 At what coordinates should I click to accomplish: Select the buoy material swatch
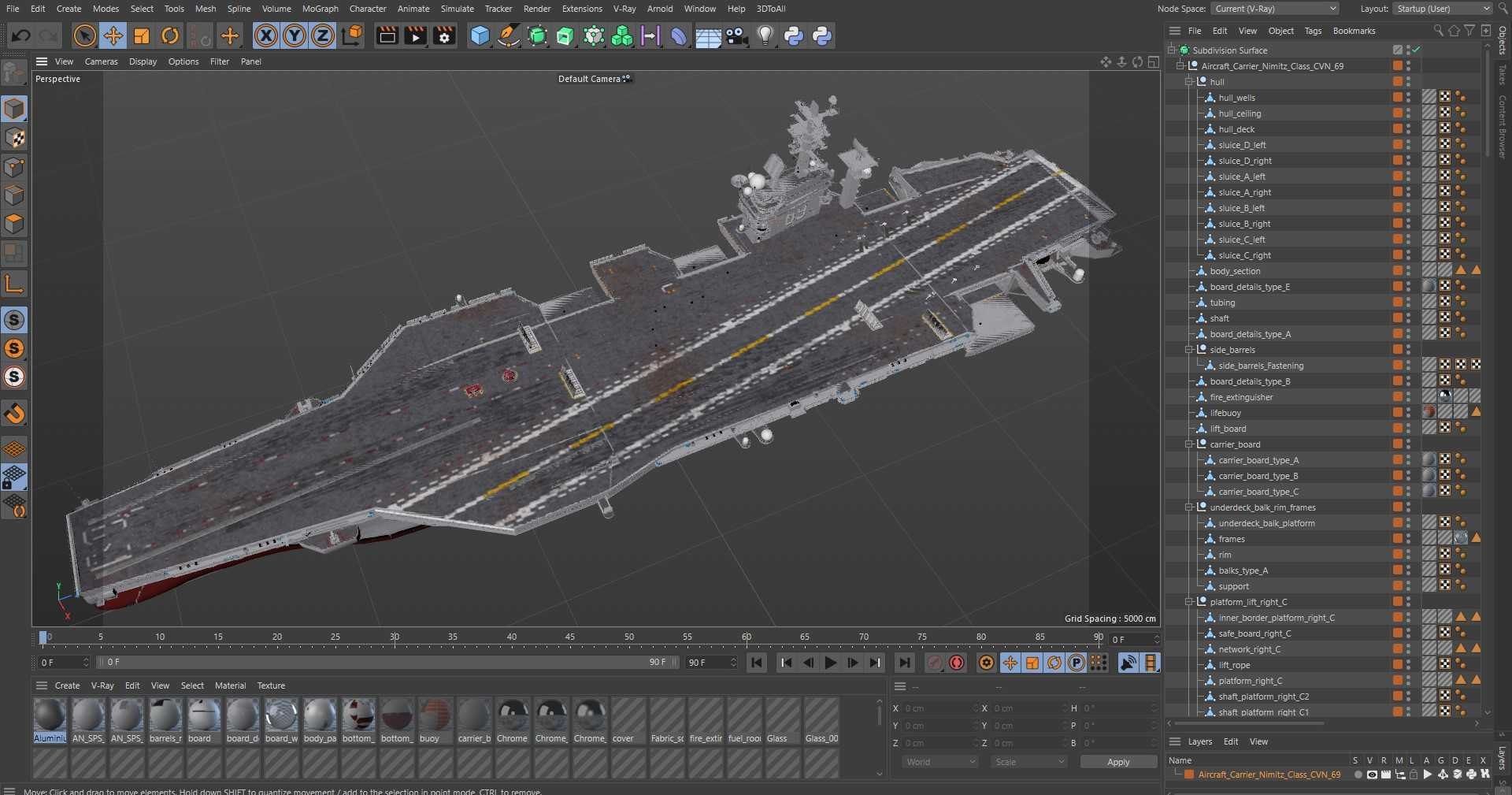[x=435, y=720]
